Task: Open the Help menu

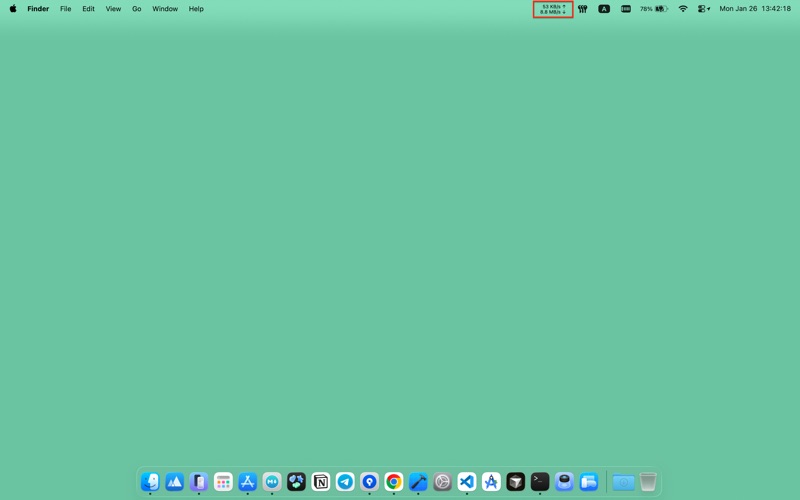Action: click(196, 9)
